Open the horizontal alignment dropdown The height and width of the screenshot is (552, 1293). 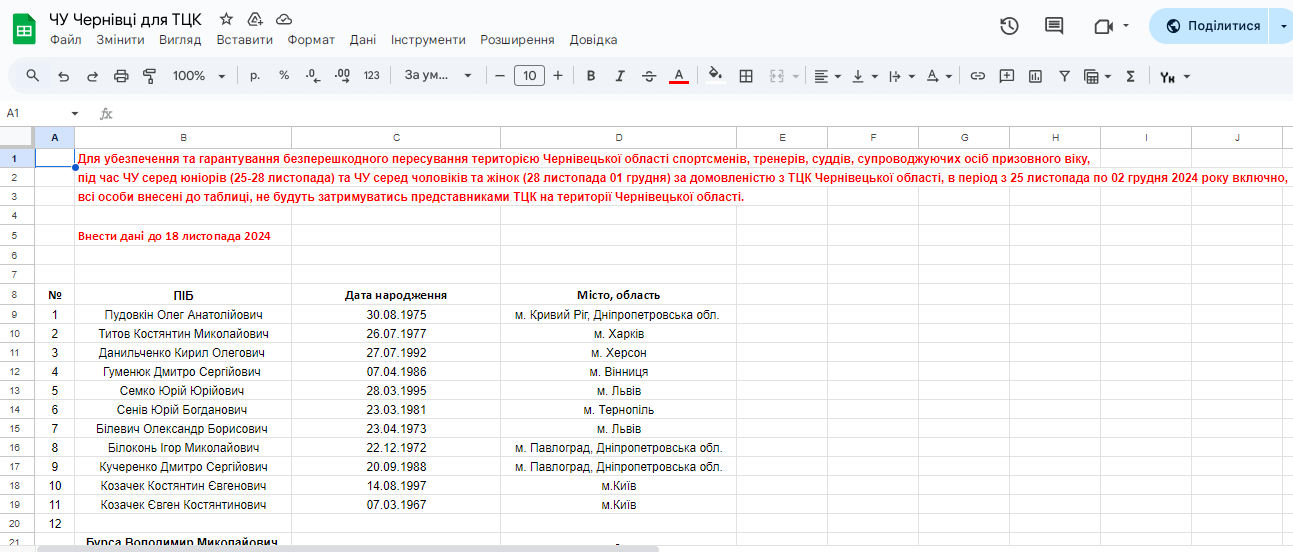coord(827,76)
